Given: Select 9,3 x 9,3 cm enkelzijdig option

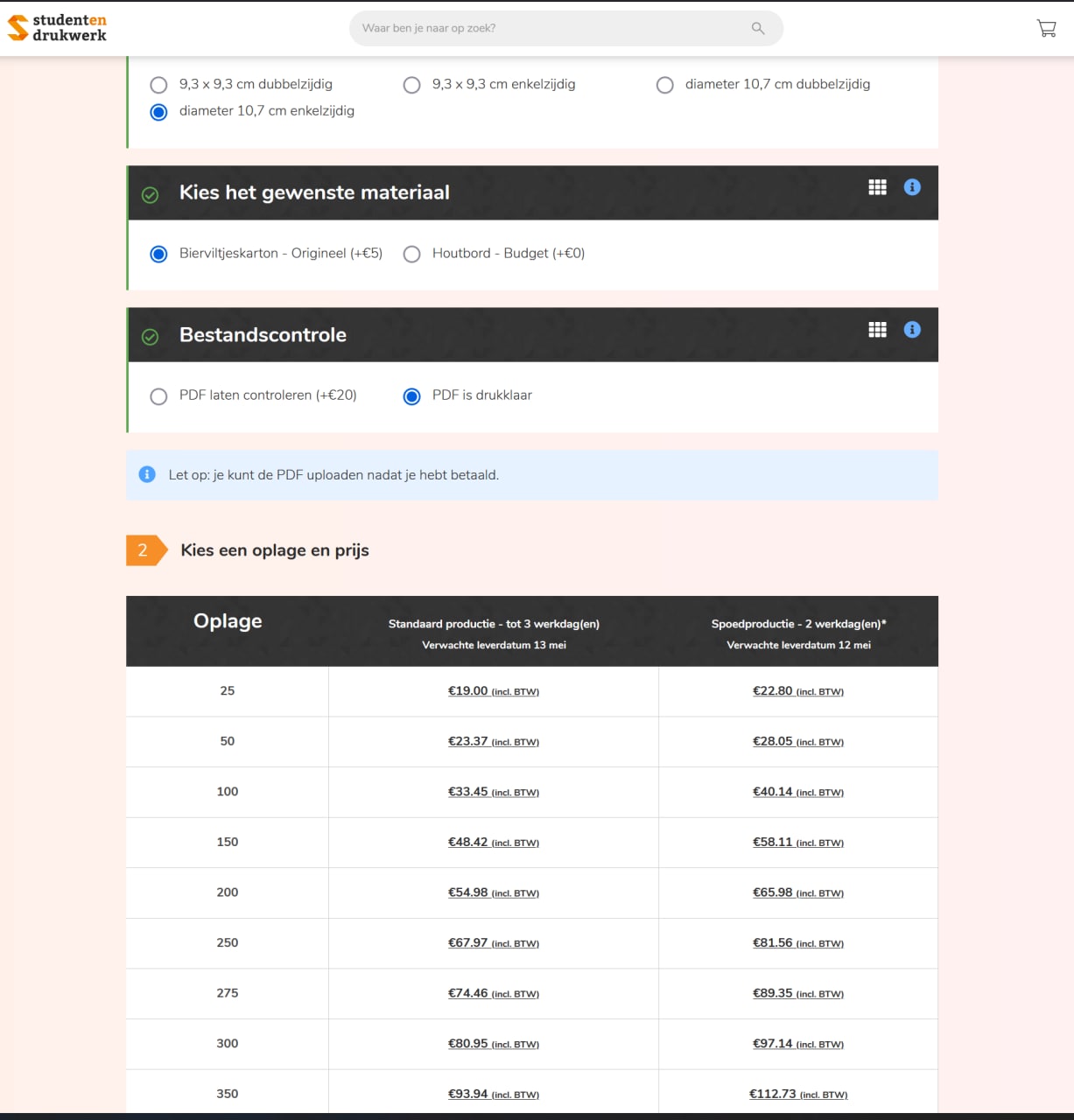Looking at the screenshot, I should click(x=411, y=85).
